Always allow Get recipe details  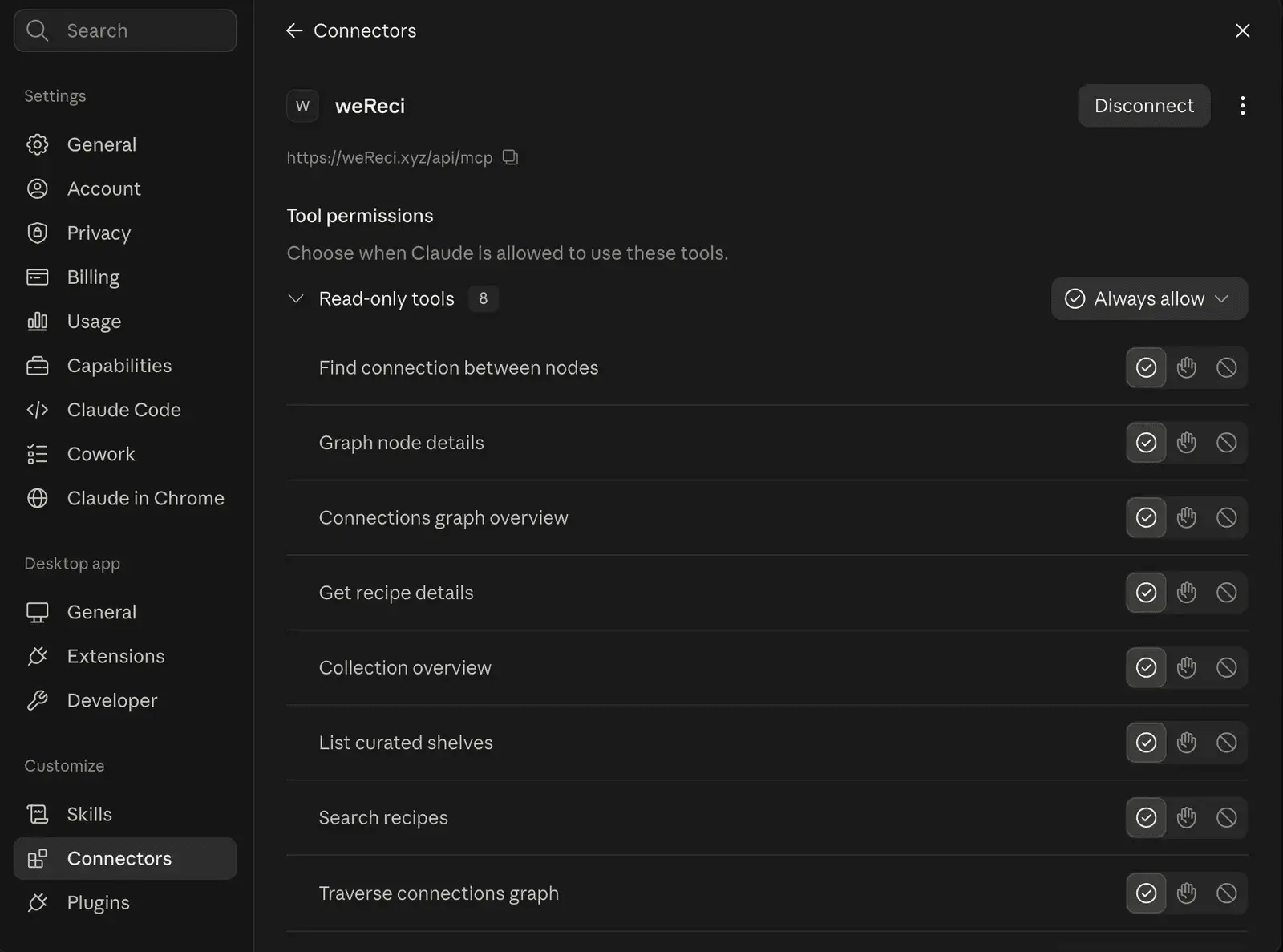click(1146, 593)
